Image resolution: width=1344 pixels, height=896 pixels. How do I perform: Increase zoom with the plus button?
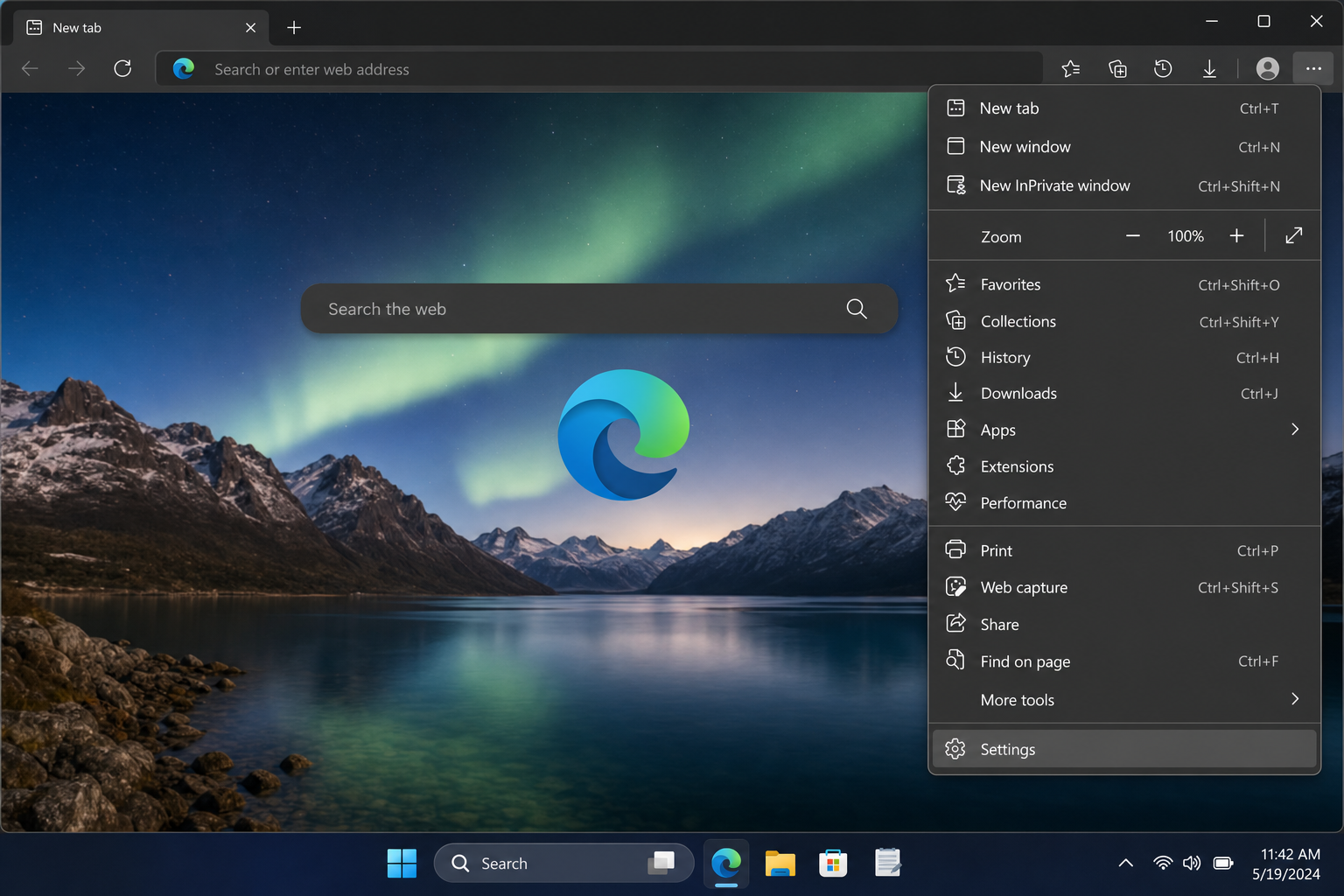[x=1236, y=236]
